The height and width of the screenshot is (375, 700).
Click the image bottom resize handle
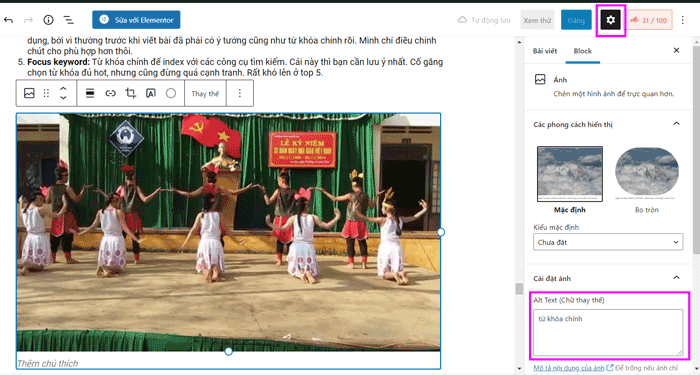coord(229,352)
